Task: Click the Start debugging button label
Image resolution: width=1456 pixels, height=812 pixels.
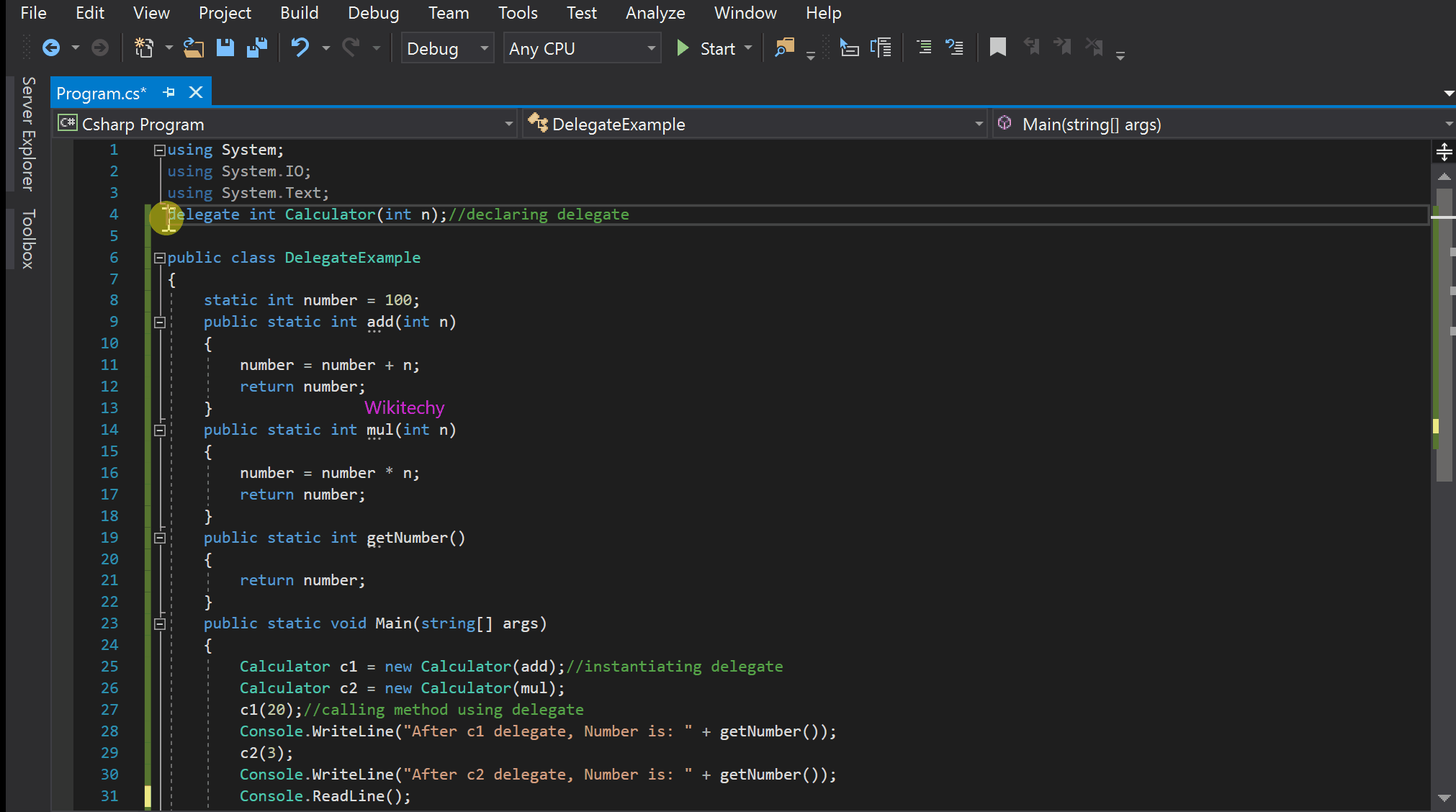Action: (x=717, y=48)
